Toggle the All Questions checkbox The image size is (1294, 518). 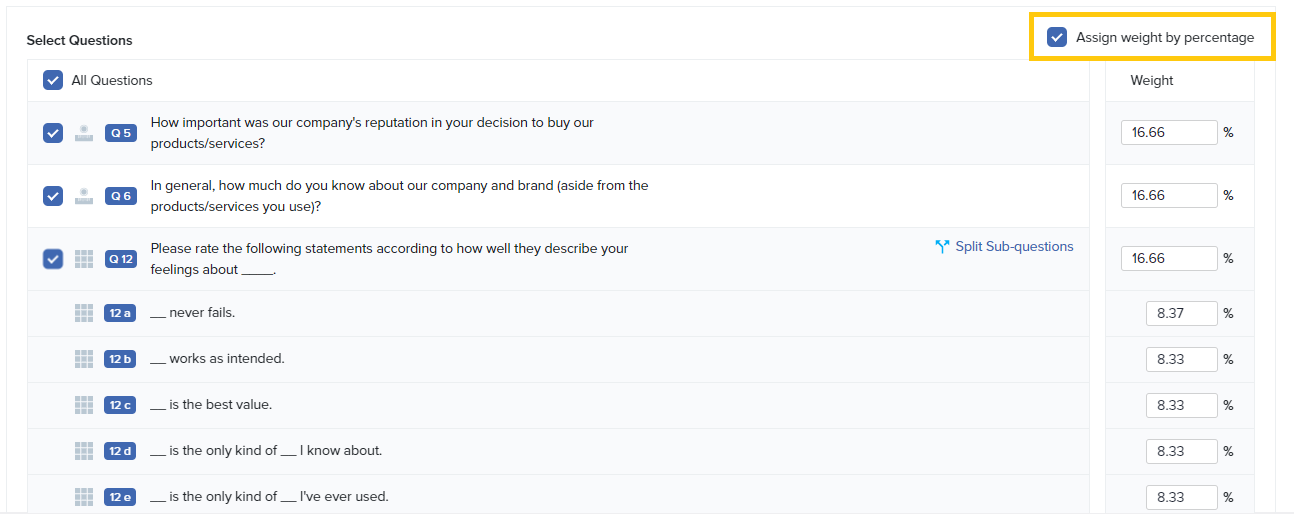[53, 80]
